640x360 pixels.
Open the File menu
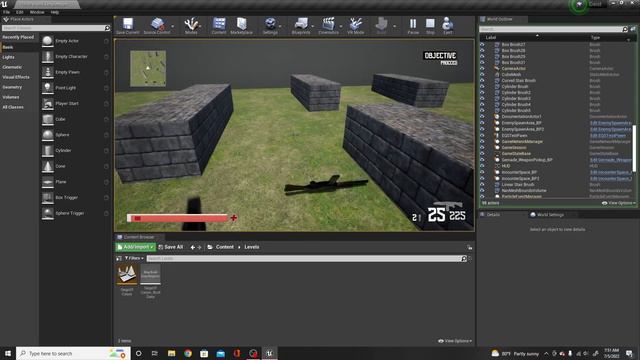click(7, 12)
